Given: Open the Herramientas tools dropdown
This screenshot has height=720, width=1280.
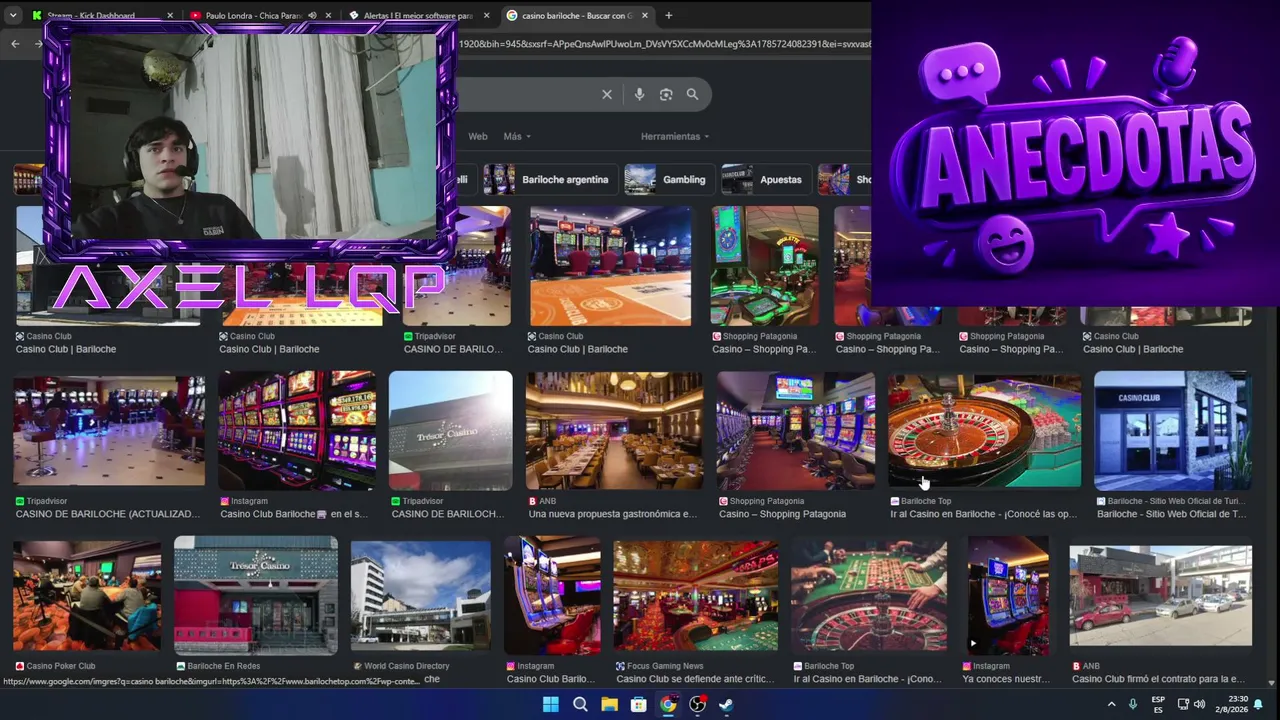Looking at the screenshot, I should pyautogui.click(x=675, y=136).
